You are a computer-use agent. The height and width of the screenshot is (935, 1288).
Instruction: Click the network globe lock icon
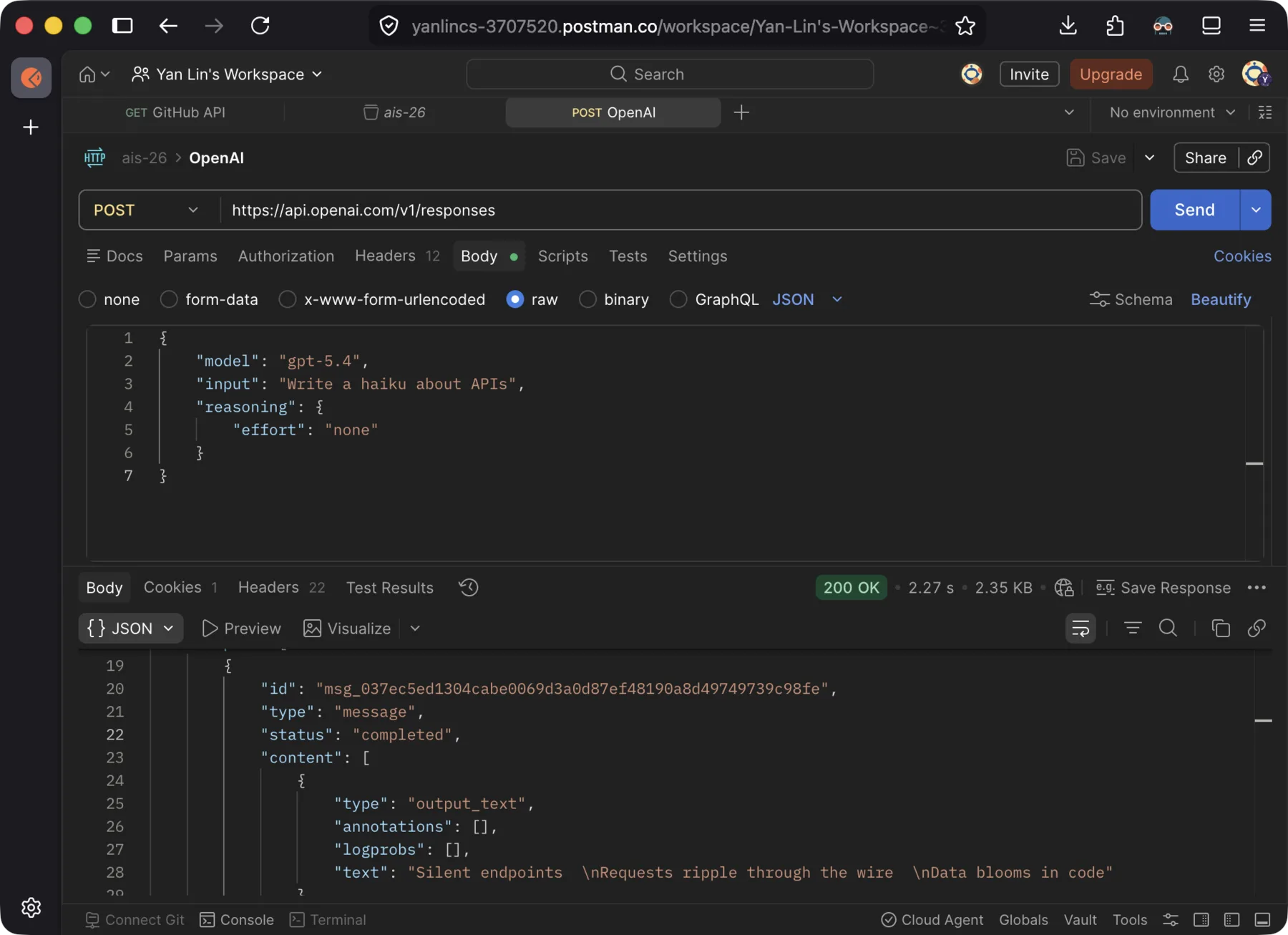pos(1064,588)
